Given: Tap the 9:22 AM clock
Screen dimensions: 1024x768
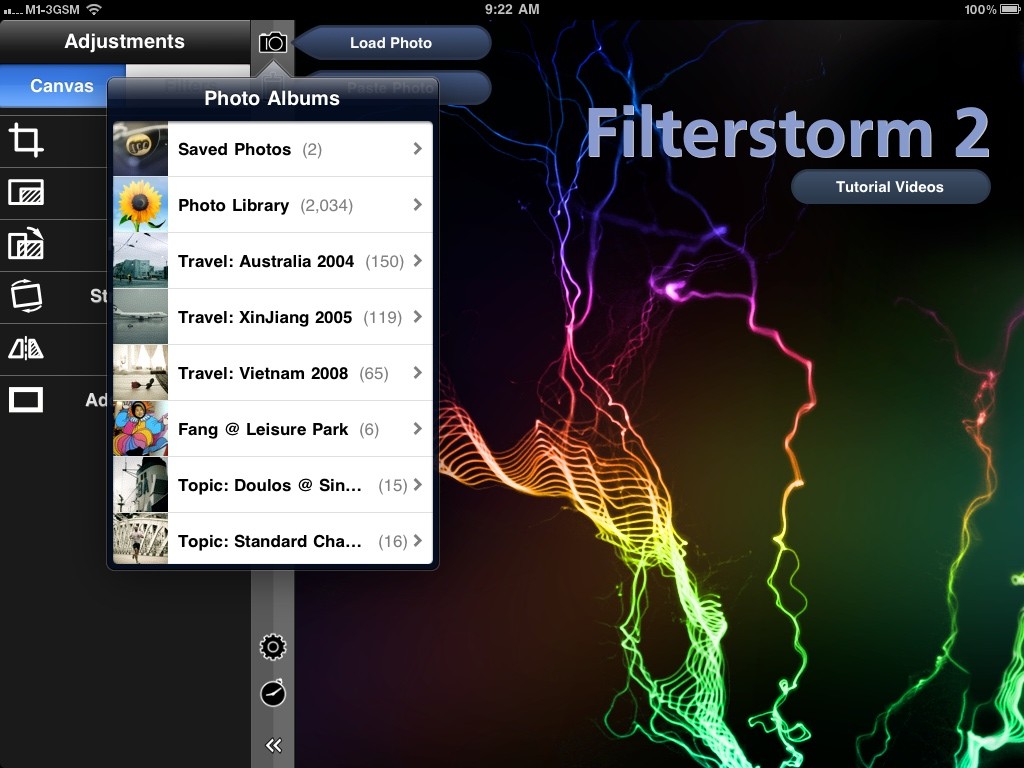Looking at the screenshot, I should tap(512, 9).
